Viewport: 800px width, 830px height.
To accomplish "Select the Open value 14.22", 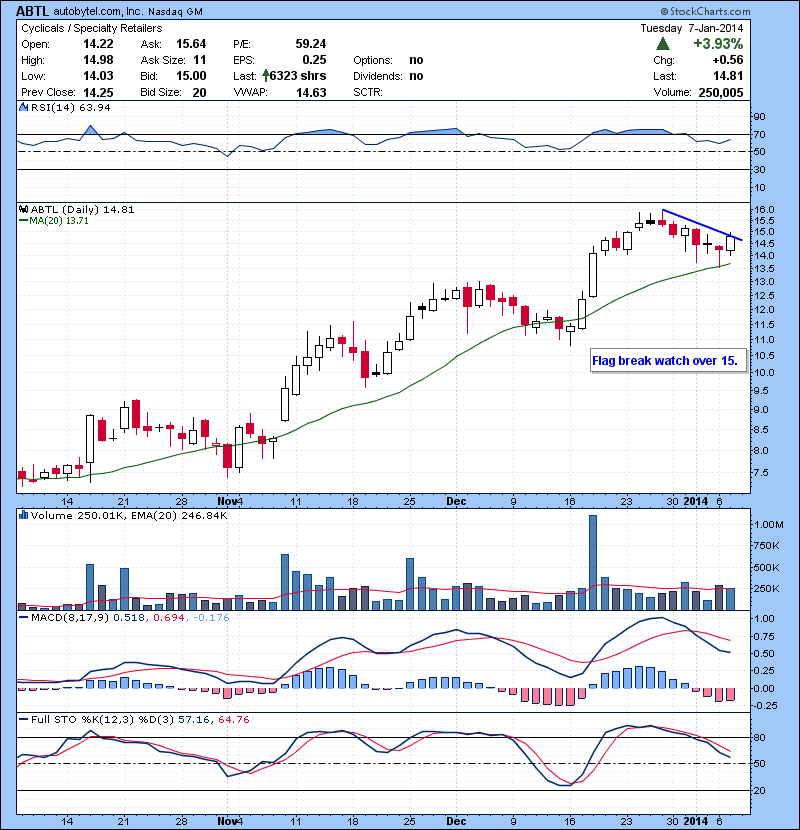I will coord(98,44).
